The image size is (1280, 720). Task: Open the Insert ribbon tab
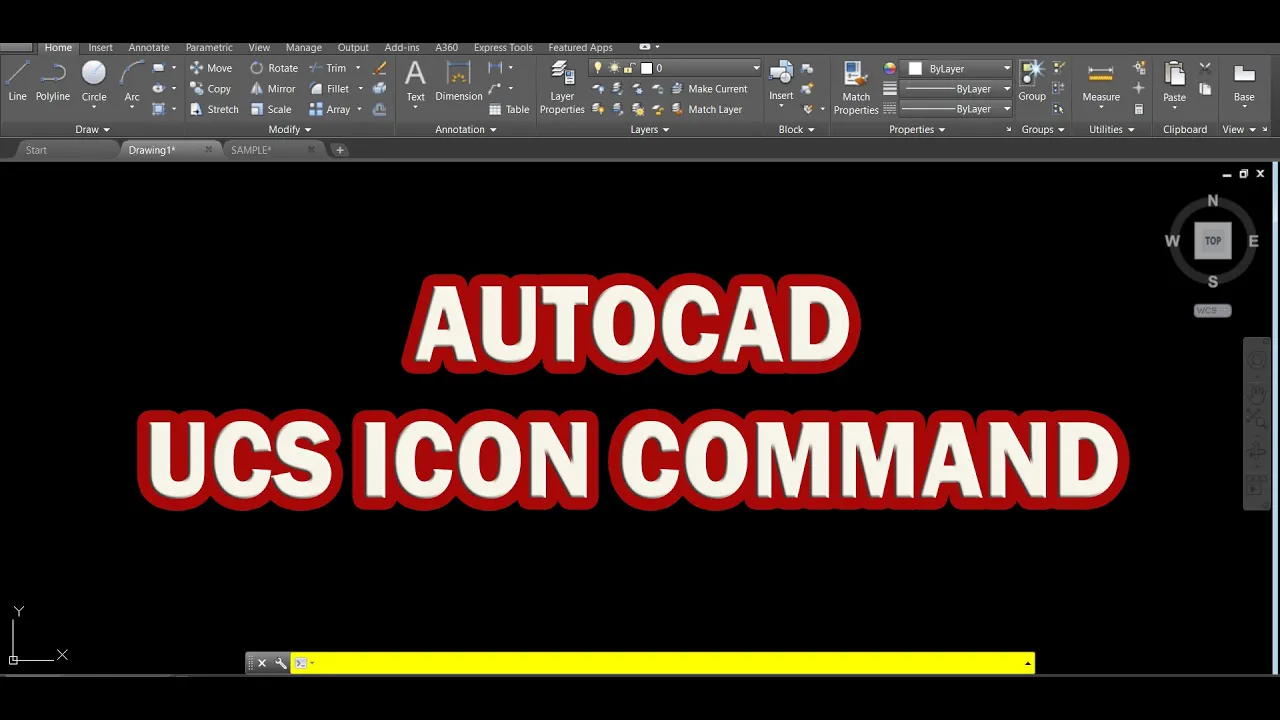pyautogui.click(x=100, y=47)
